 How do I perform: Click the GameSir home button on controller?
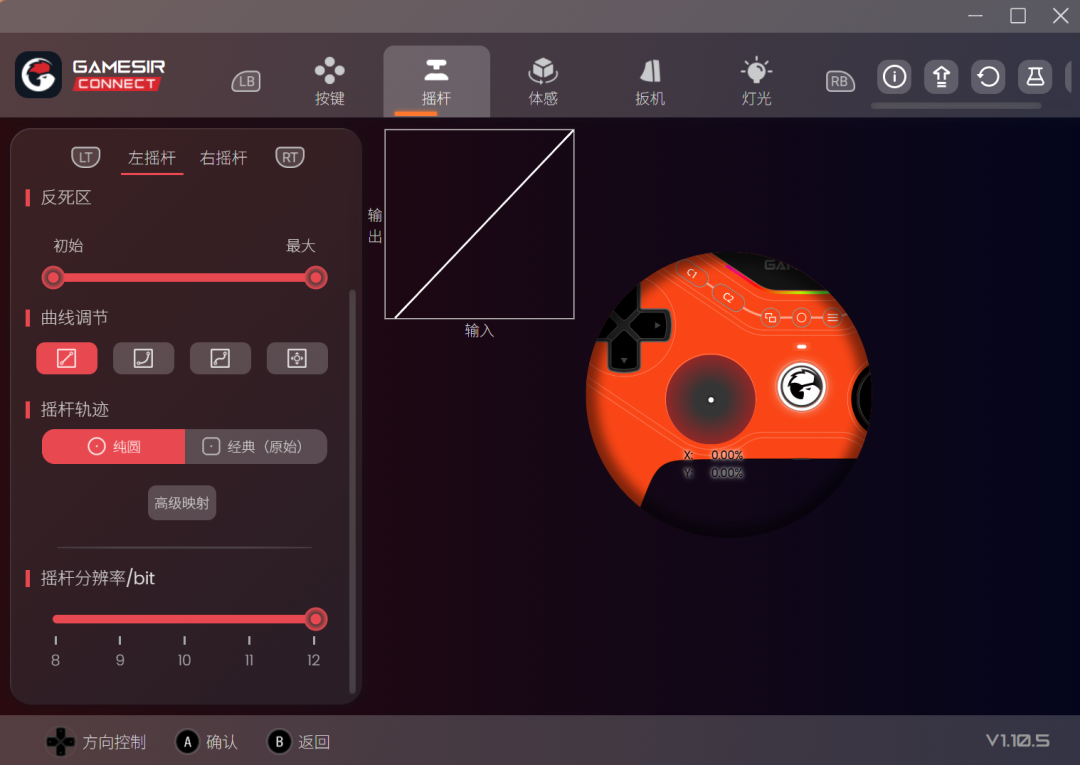pyautogui.click(x=801, y=386)
